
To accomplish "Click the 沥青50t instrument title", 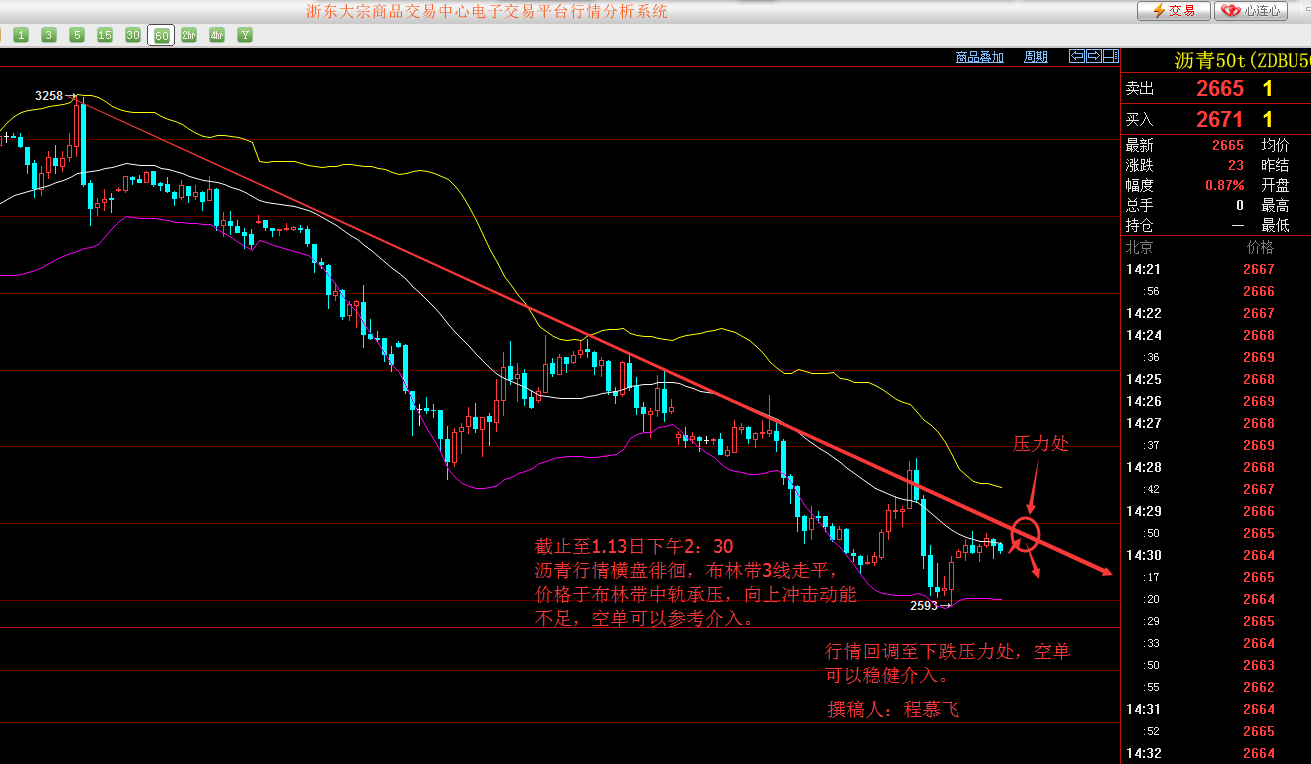I will click(x=1242, y=59).
